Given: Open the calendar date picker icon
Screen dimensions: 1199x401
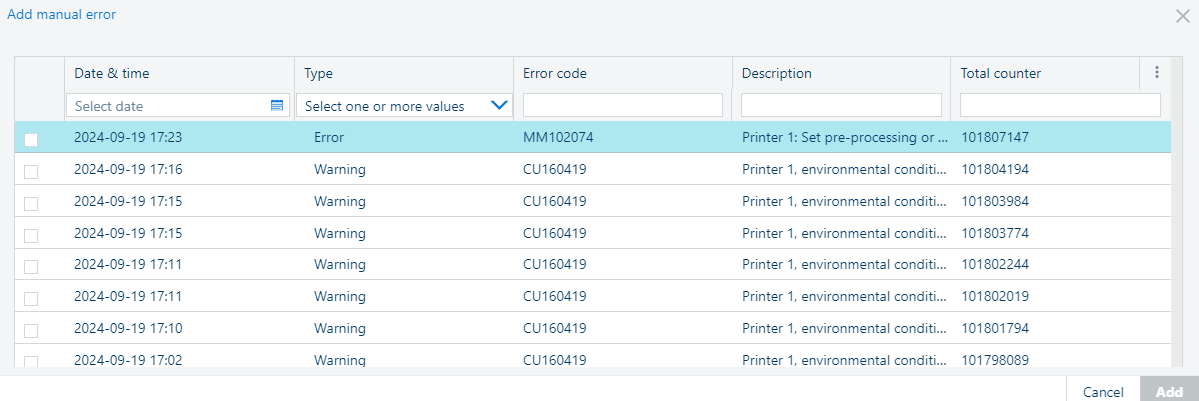Looking at the screenshot, I should [277, 105].
